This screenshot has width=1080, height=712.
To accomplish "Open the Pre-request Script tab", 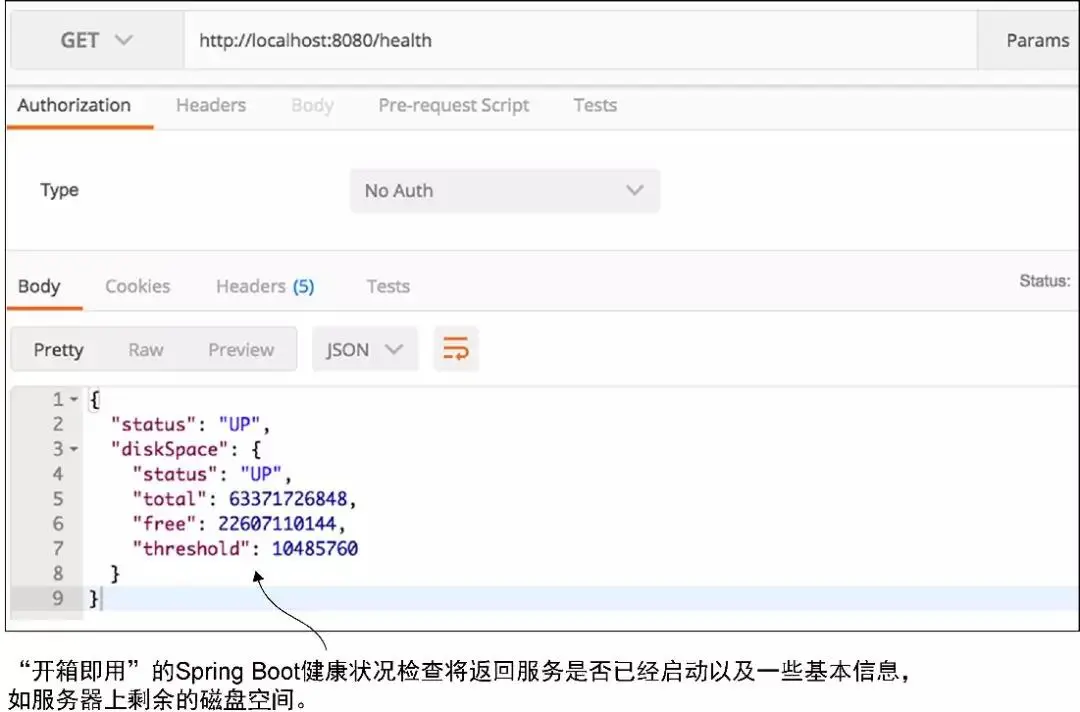I will point(454,105).
